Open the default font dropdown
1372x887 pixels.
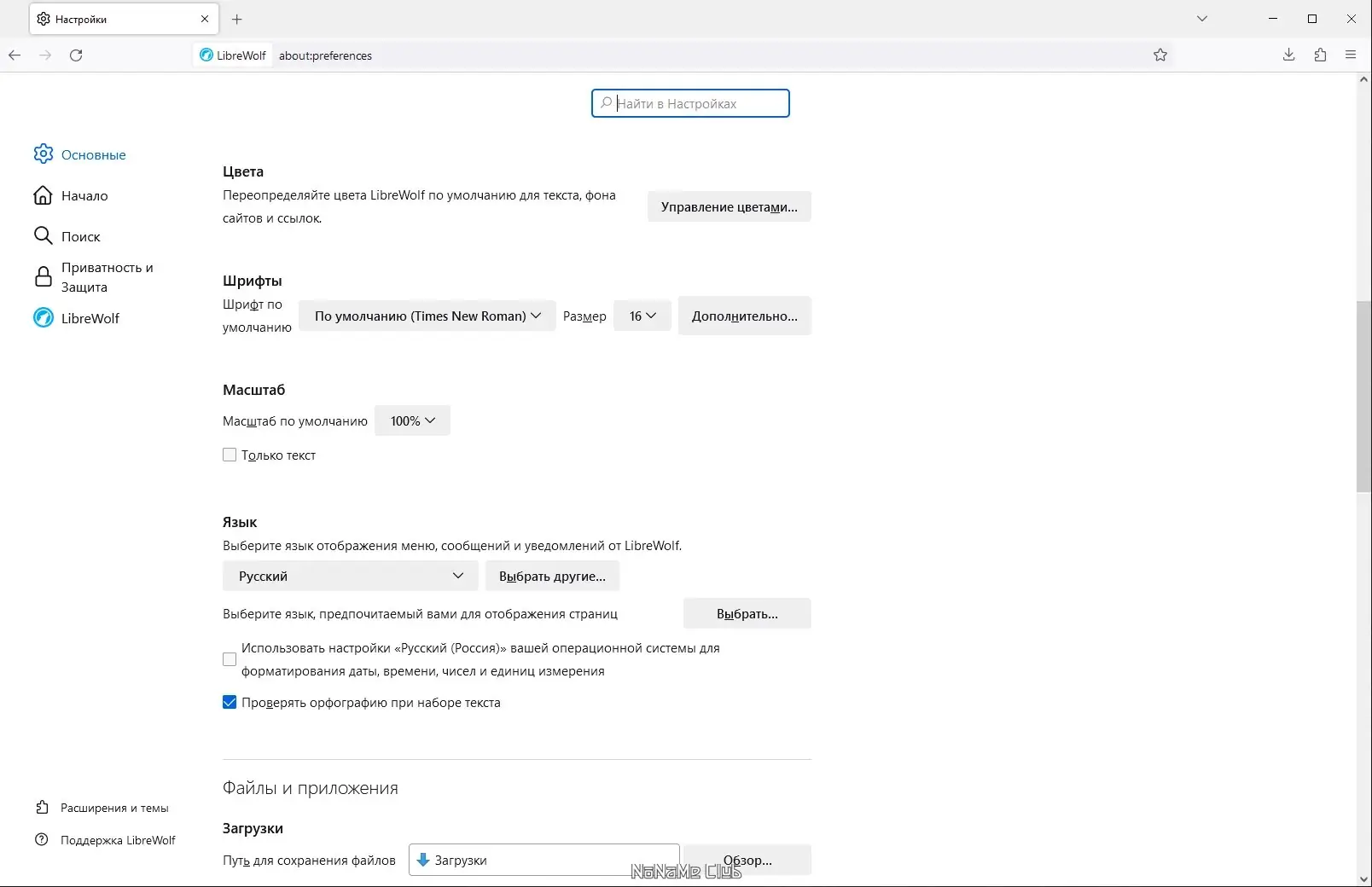pyautogui.click(x=427, y=316)
